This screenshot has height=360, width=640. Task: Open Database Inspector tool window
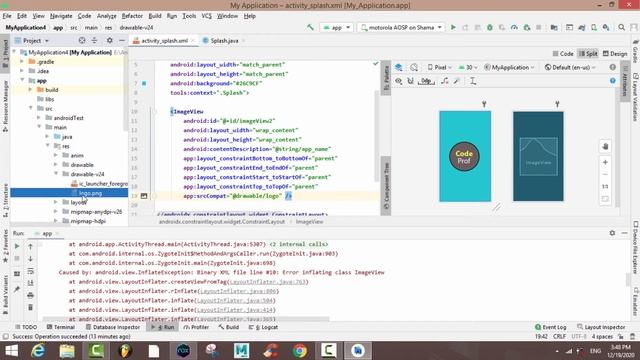click(x=113, y=327)
